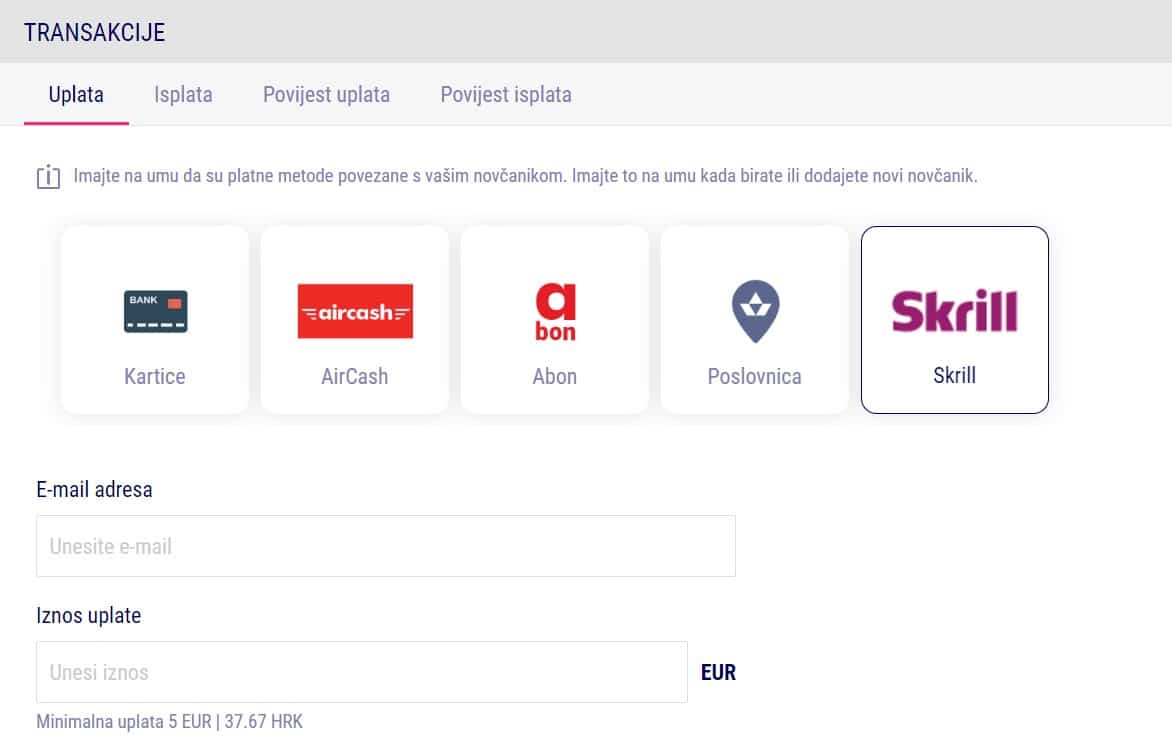
Task: Focus the Unesite e-mail input field
Action: [x=385, y=546]
